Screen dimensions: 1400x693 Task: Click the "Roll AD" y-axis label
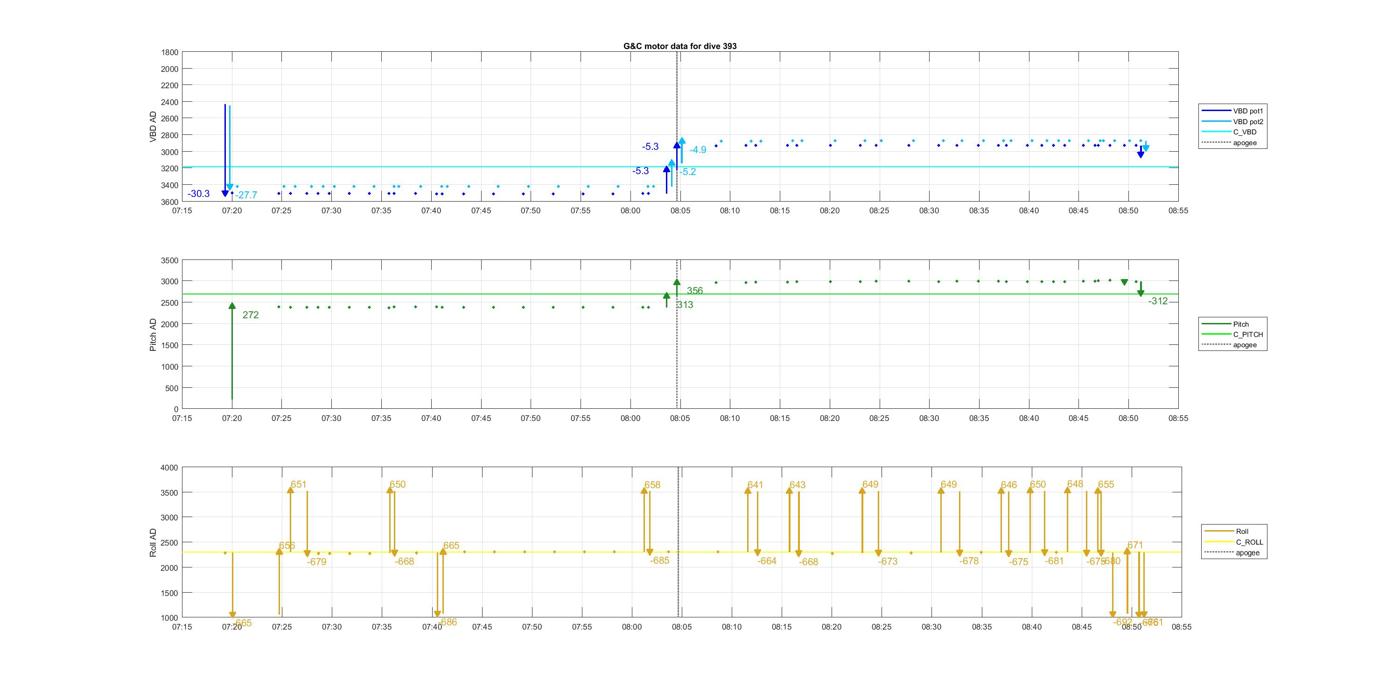click(153, 542)
